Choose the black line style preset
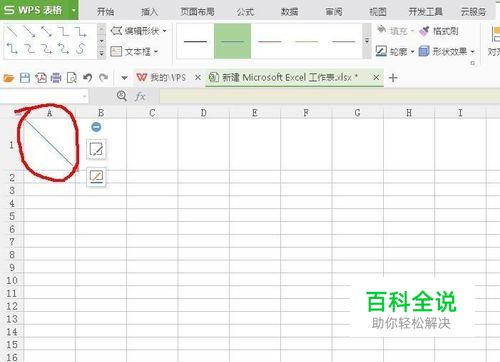500x362 pixels. [195, 41]
